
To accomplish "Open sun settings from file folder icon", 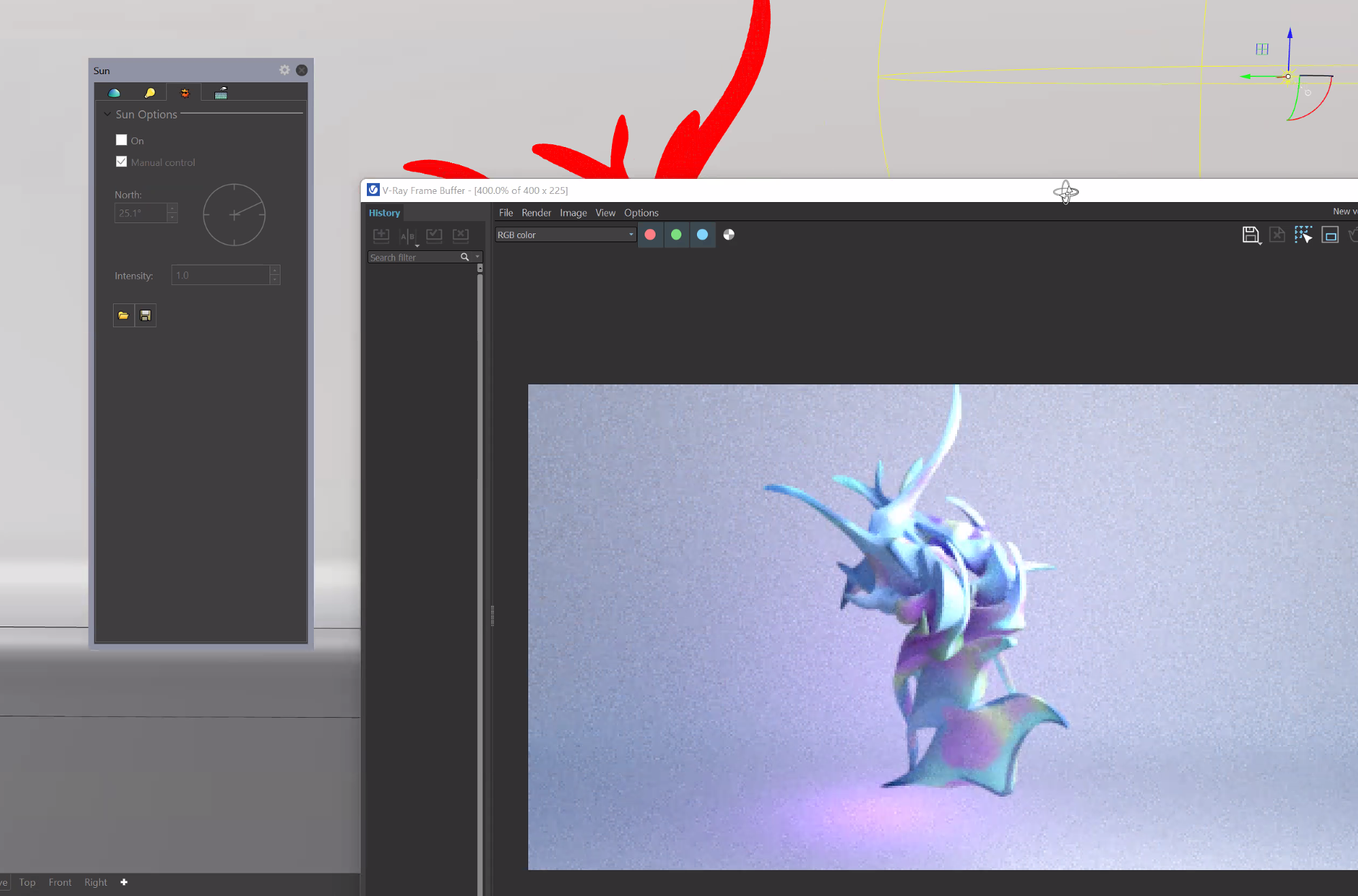I will pyautogui.click(x=123, y=315).
